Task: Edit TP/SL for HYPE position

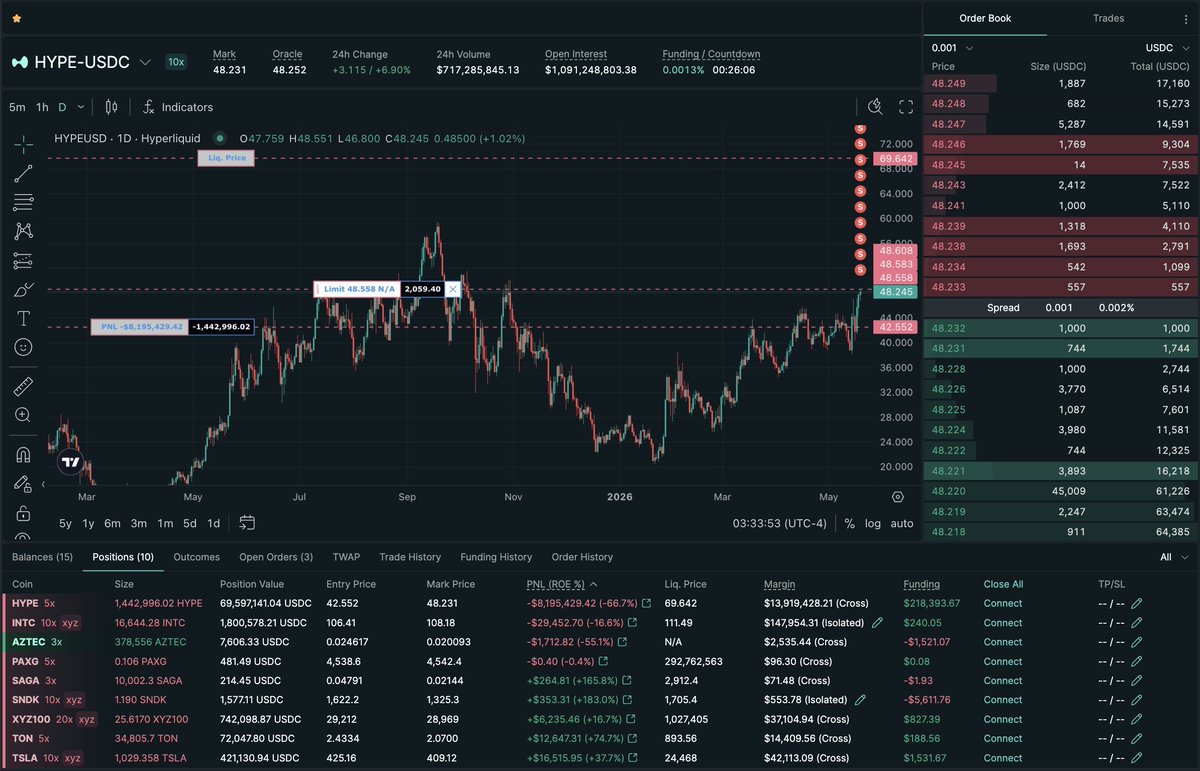Action: tap(1136, 604)
